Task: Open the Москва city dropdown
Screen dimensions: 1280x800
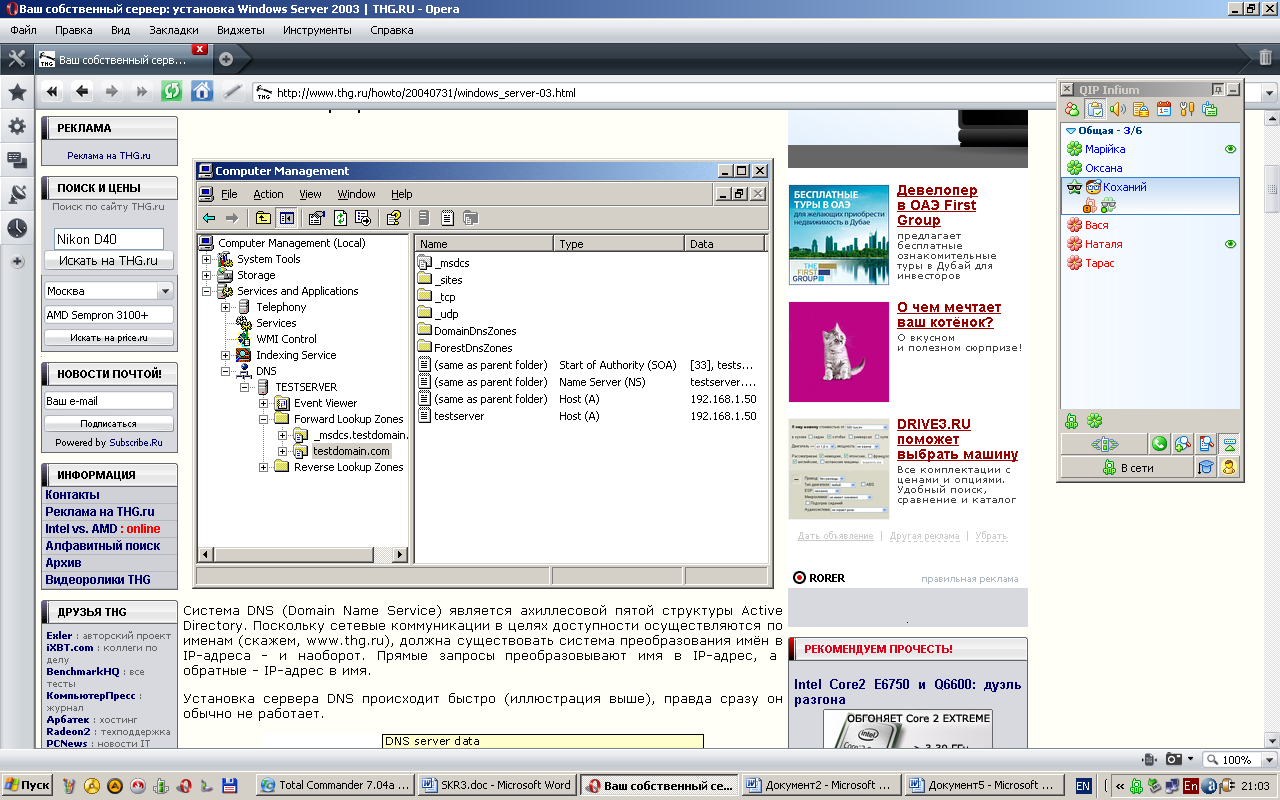Action: (165, 291)
